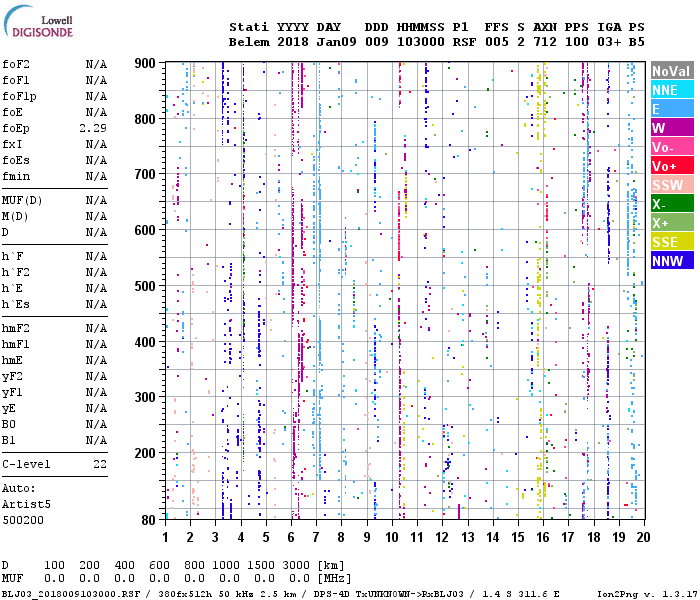Click the RSF program value

465,42
